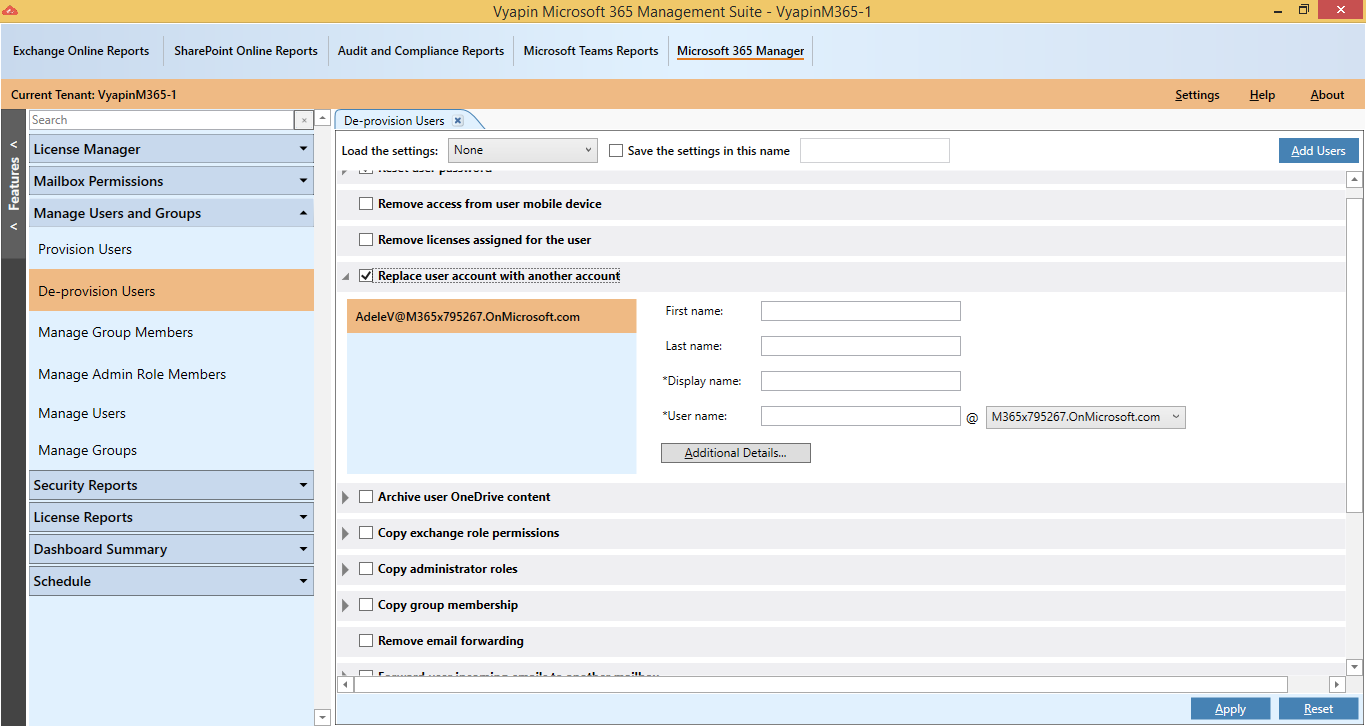This screenshot has height=728, width=1366.
Task: Click the Vyapin app logo icon
Action: tap(11, 10)
